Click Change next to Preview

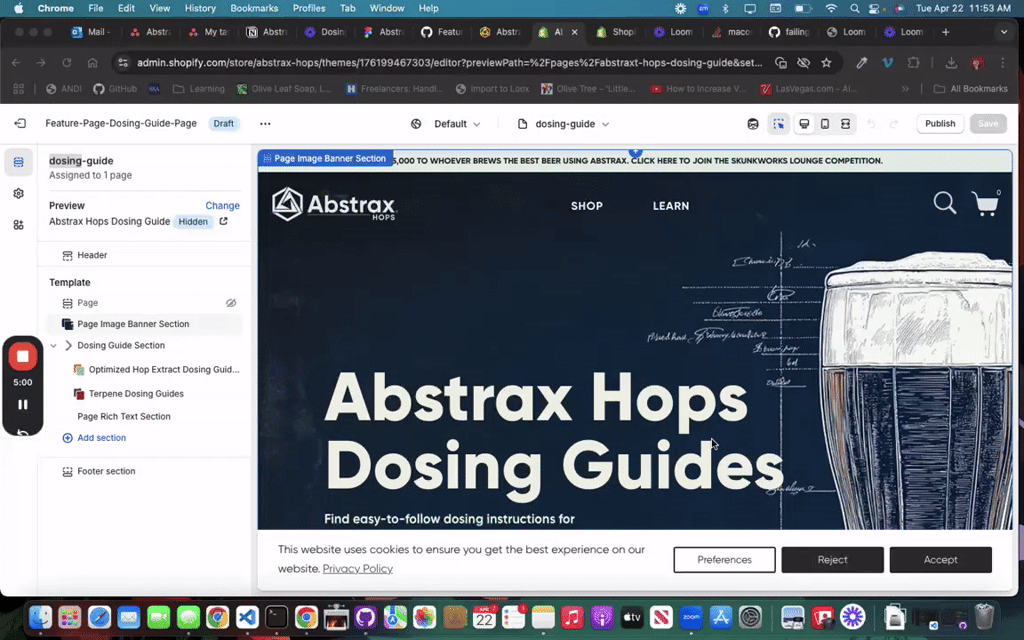[x=222, y=206]
